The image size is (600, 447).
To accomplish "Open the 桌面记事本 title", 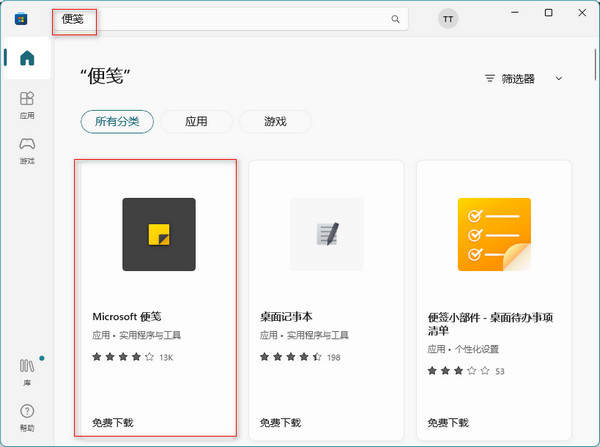I will pyautogui.click(x=286, y=316).
